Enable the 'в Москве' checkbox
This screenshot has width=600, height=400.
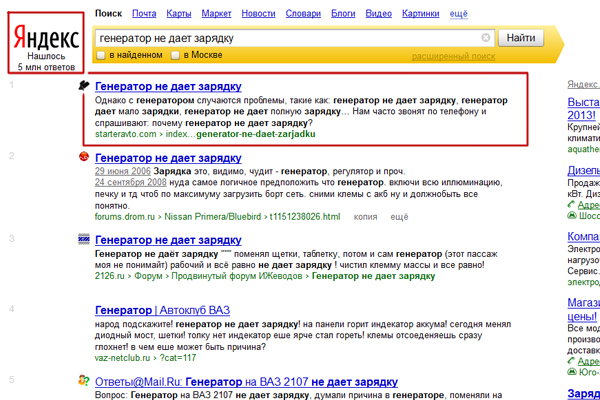click(175, 55)
